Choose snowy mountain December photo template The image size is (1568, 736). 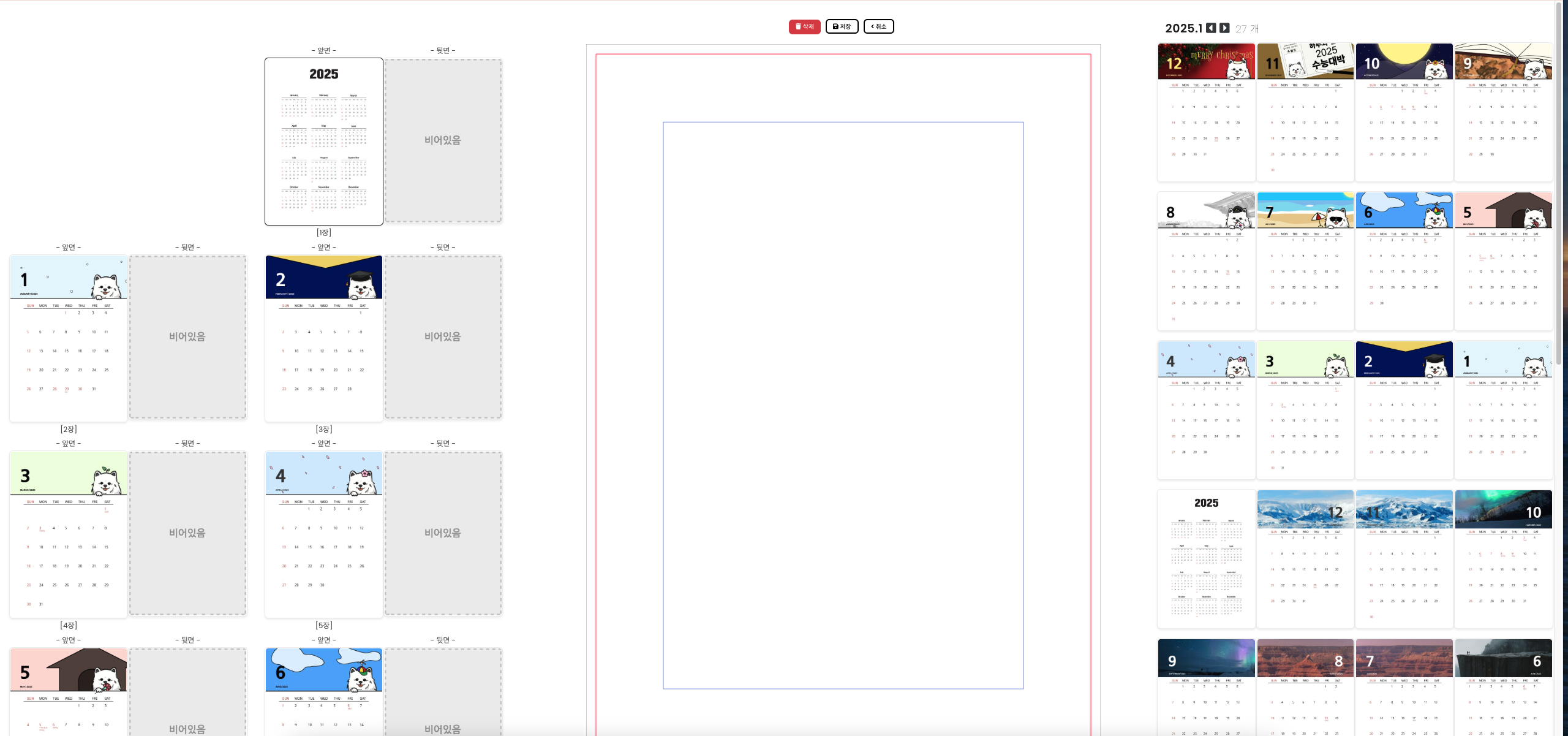click(1305, 558)
